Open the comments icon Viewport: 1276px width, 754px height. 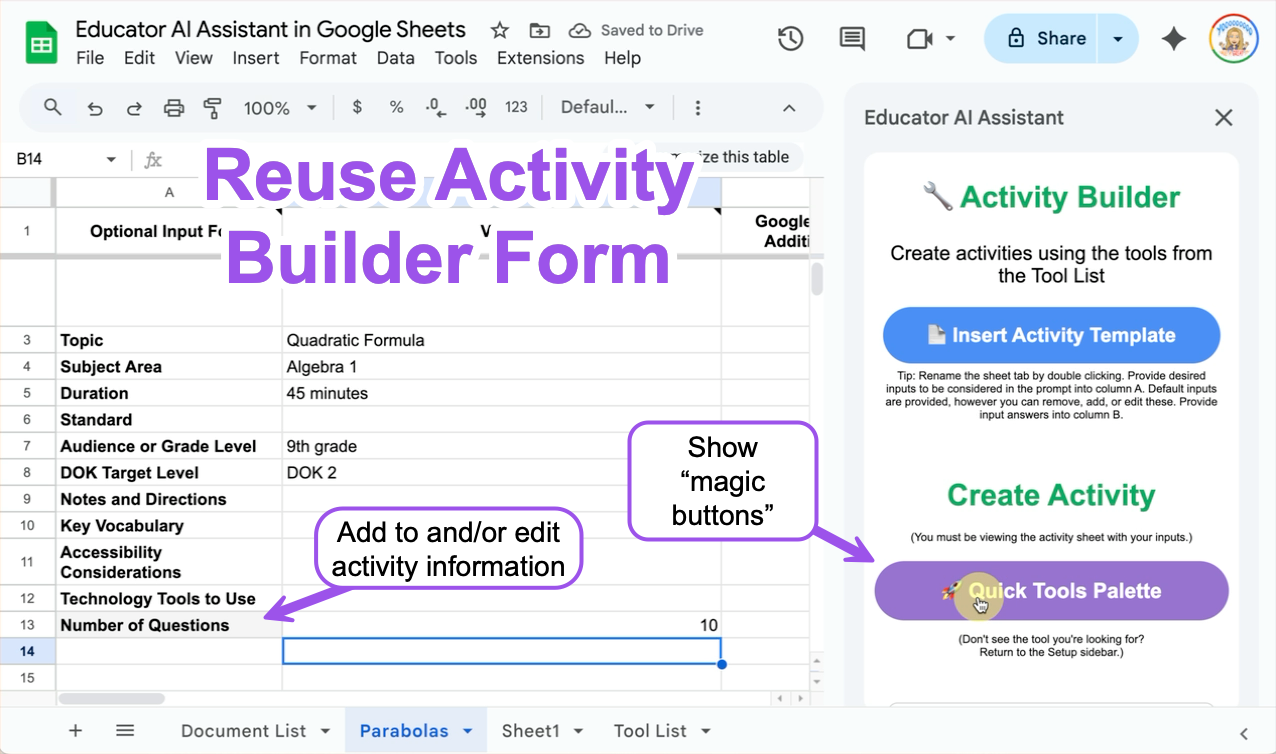click(852, 39)
